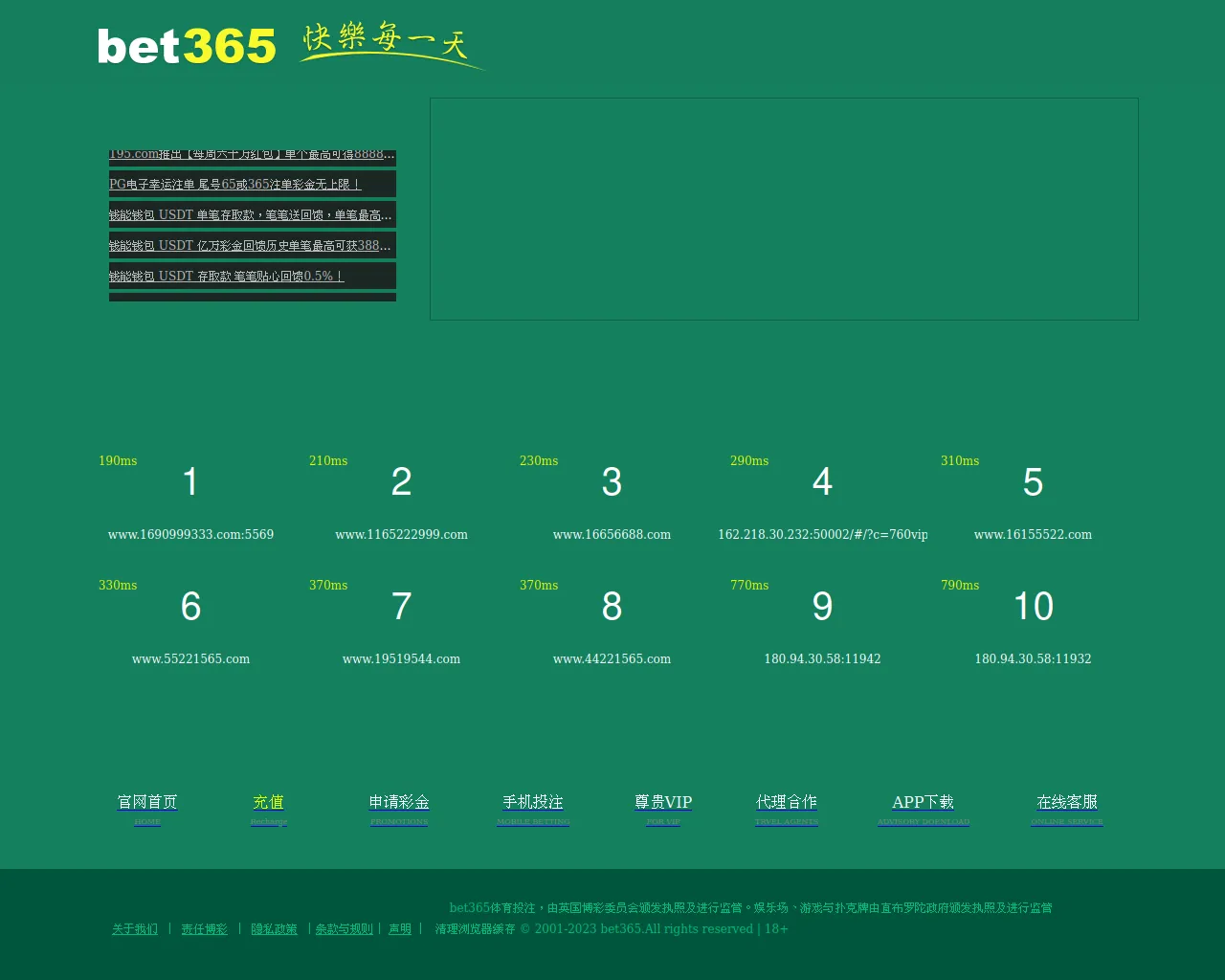Click the 370ms label above line 7
Screen dimensions: 1225x980
tap(328, 585)
